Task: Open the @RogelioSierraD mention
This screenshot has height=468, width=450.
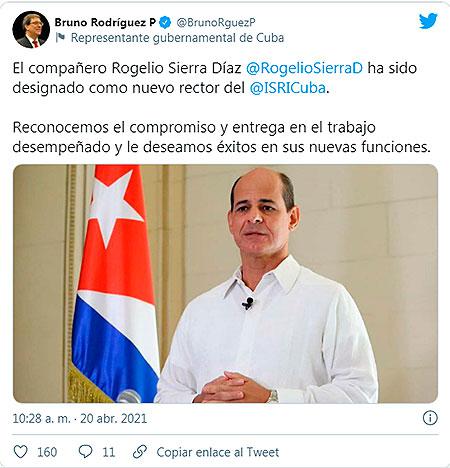Action: [304, 68]
